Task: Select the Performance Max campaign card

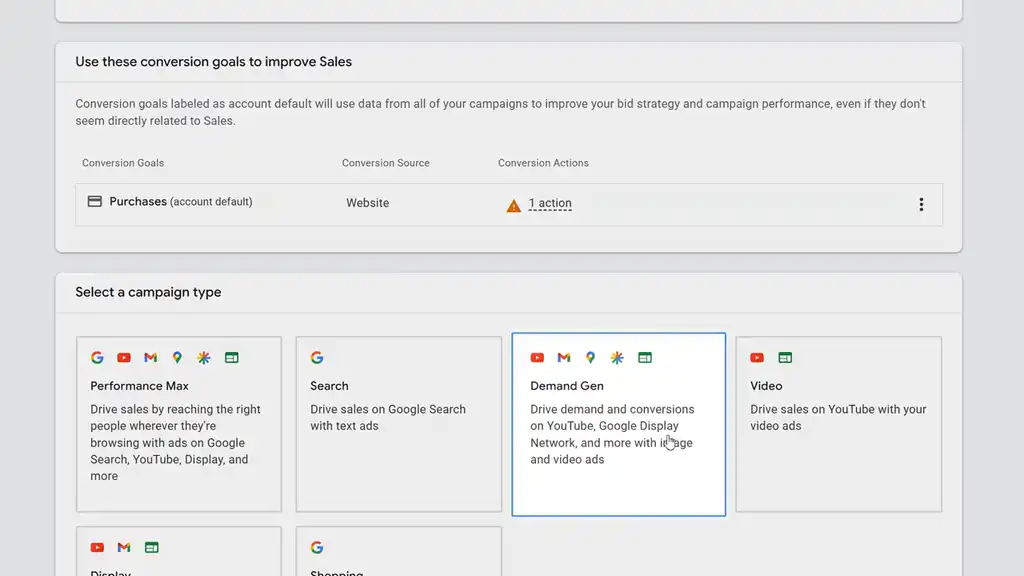Action: coord(179,424)
